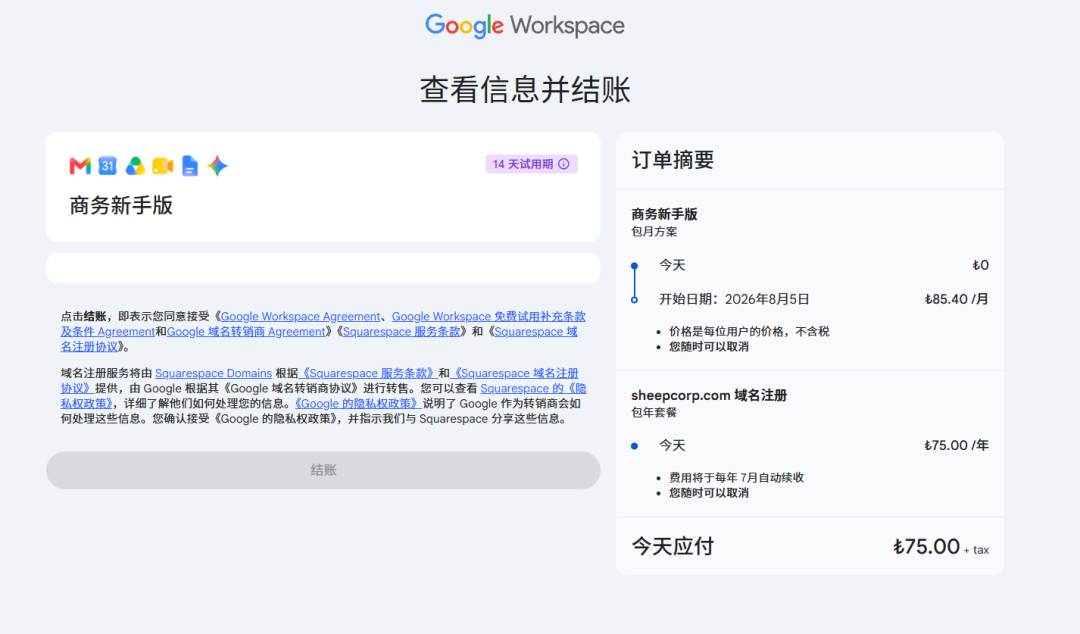Open the underlined《Google 的隐私权政策》link
The height and width of the screenshot is (634, 1080).
tap(357, 403)
